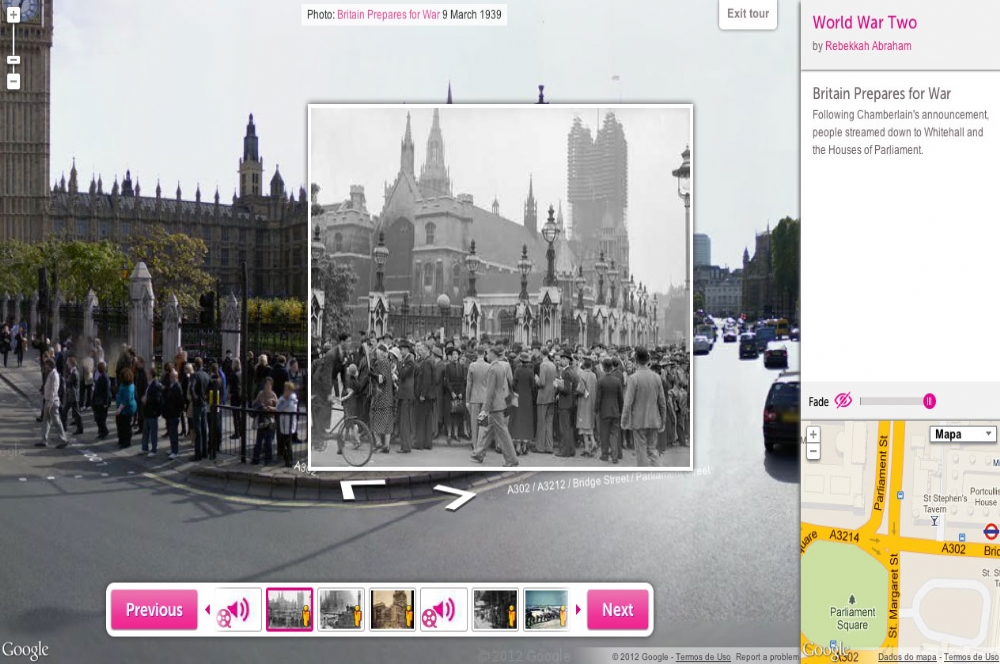1000x664 pixels.
Task: Go to the Previous tour stop
Action: tap(154, 610)
